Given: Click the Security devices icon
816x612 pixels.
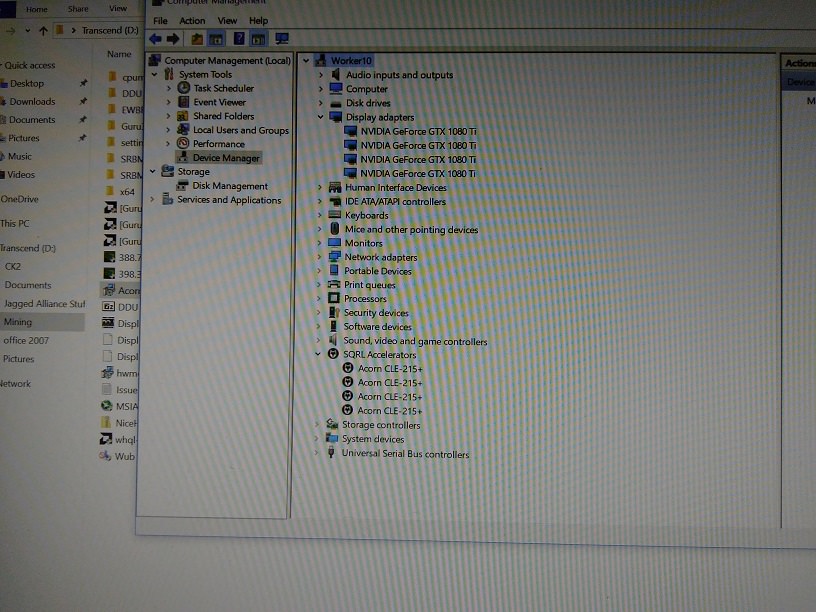Looking at the screenshot, I should coord(334,312).
